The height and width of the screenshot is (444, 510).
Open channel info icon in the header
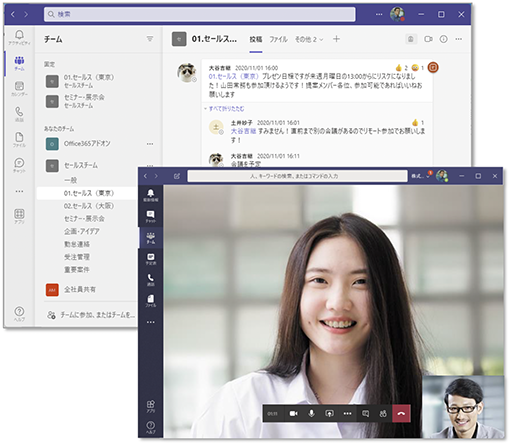click(443, 39)
